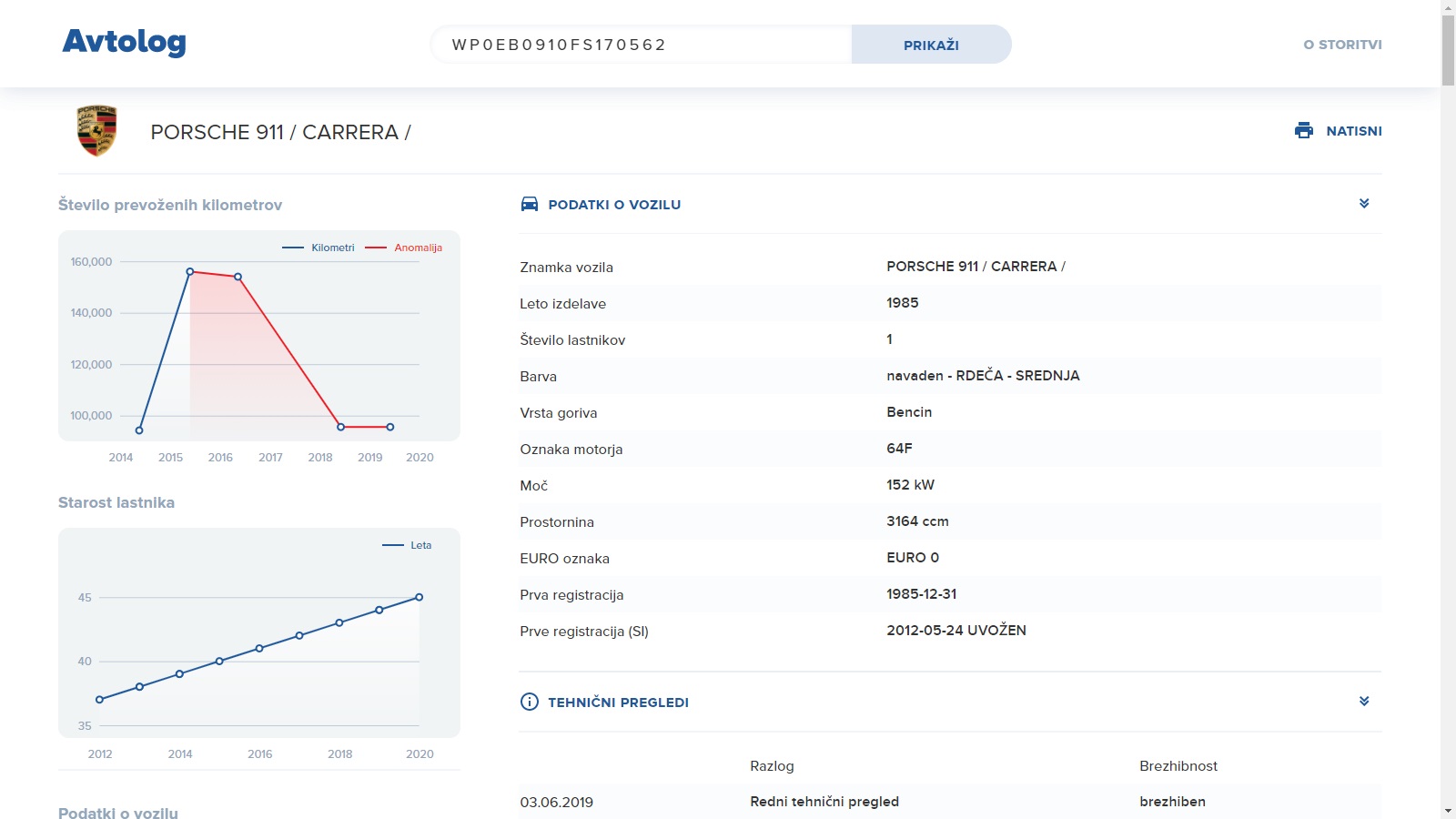Click the scrollbar up arrow
Image resolution: width=1456 pixels, height=819 pixels.
(1448, 7)
